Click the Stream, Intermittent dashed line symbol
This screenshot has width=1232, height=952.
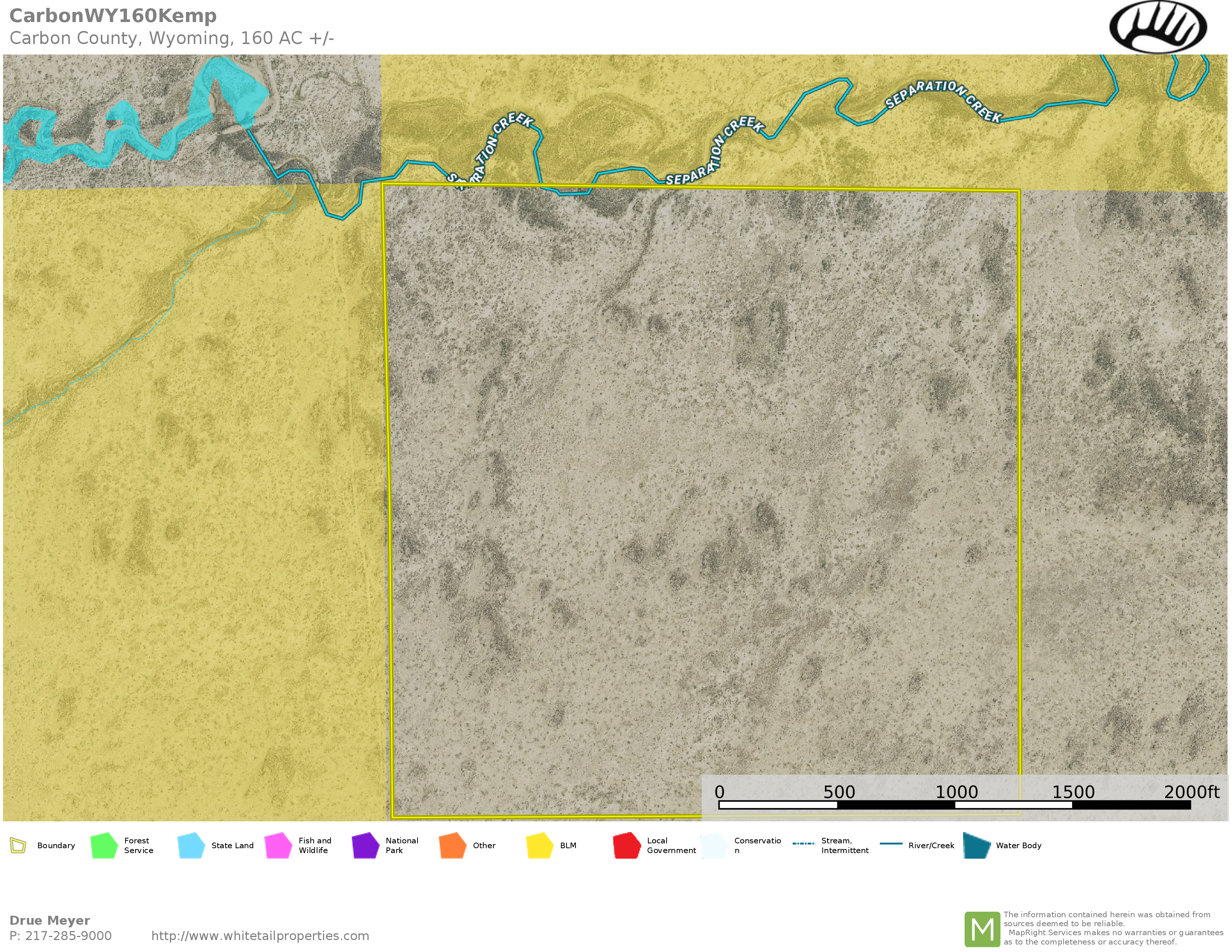point(803,844)
